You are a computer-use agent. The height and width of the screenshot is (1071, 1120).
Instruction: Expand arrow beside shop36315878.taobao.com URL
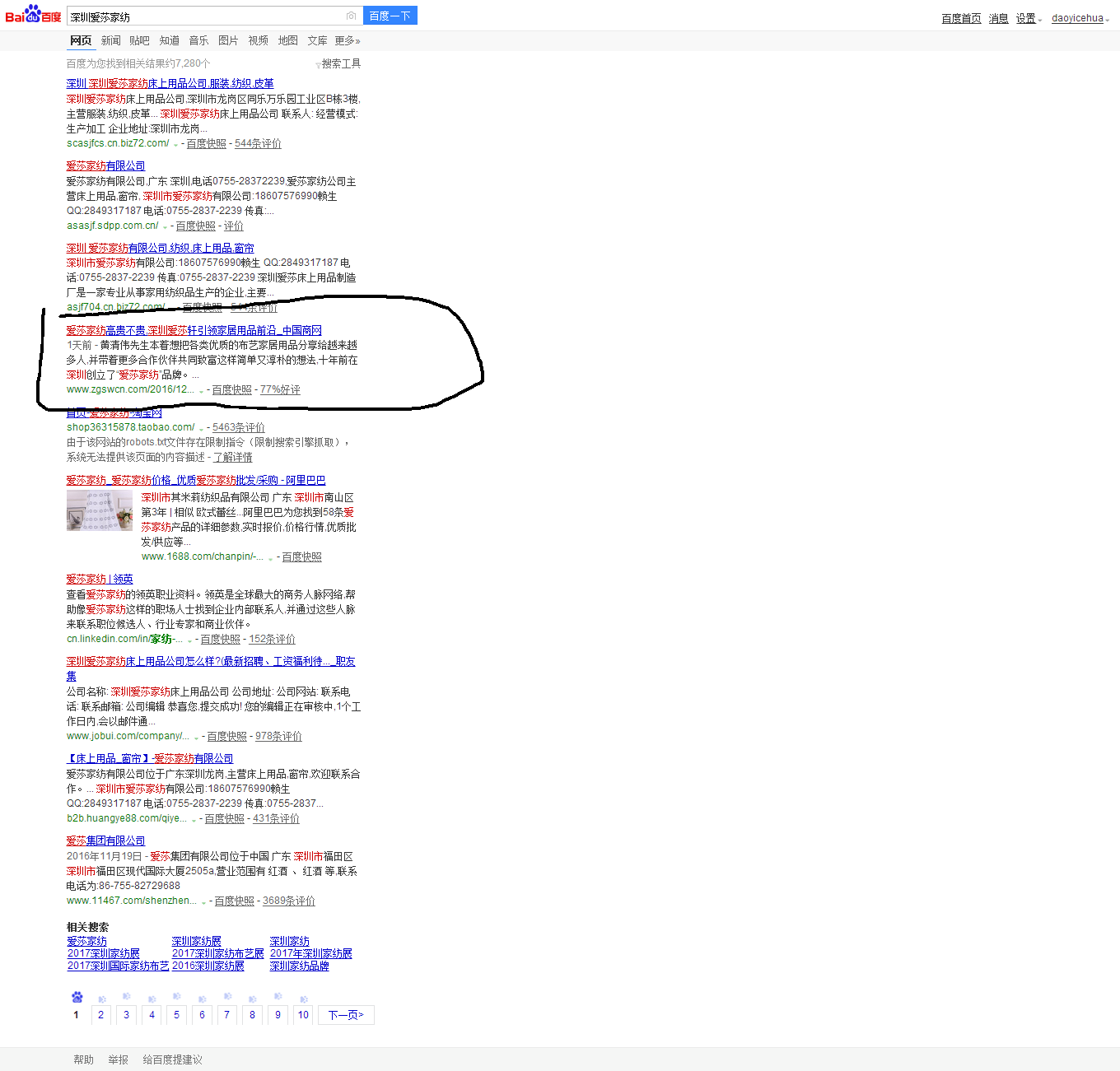tap(202, 430)
